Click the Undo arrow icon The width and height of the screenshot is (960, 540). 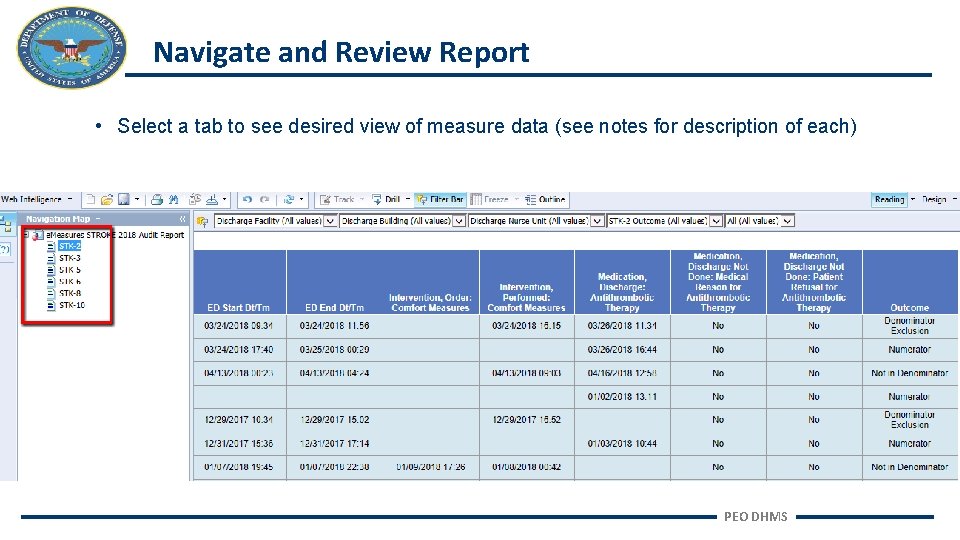(x=247, y=200)
